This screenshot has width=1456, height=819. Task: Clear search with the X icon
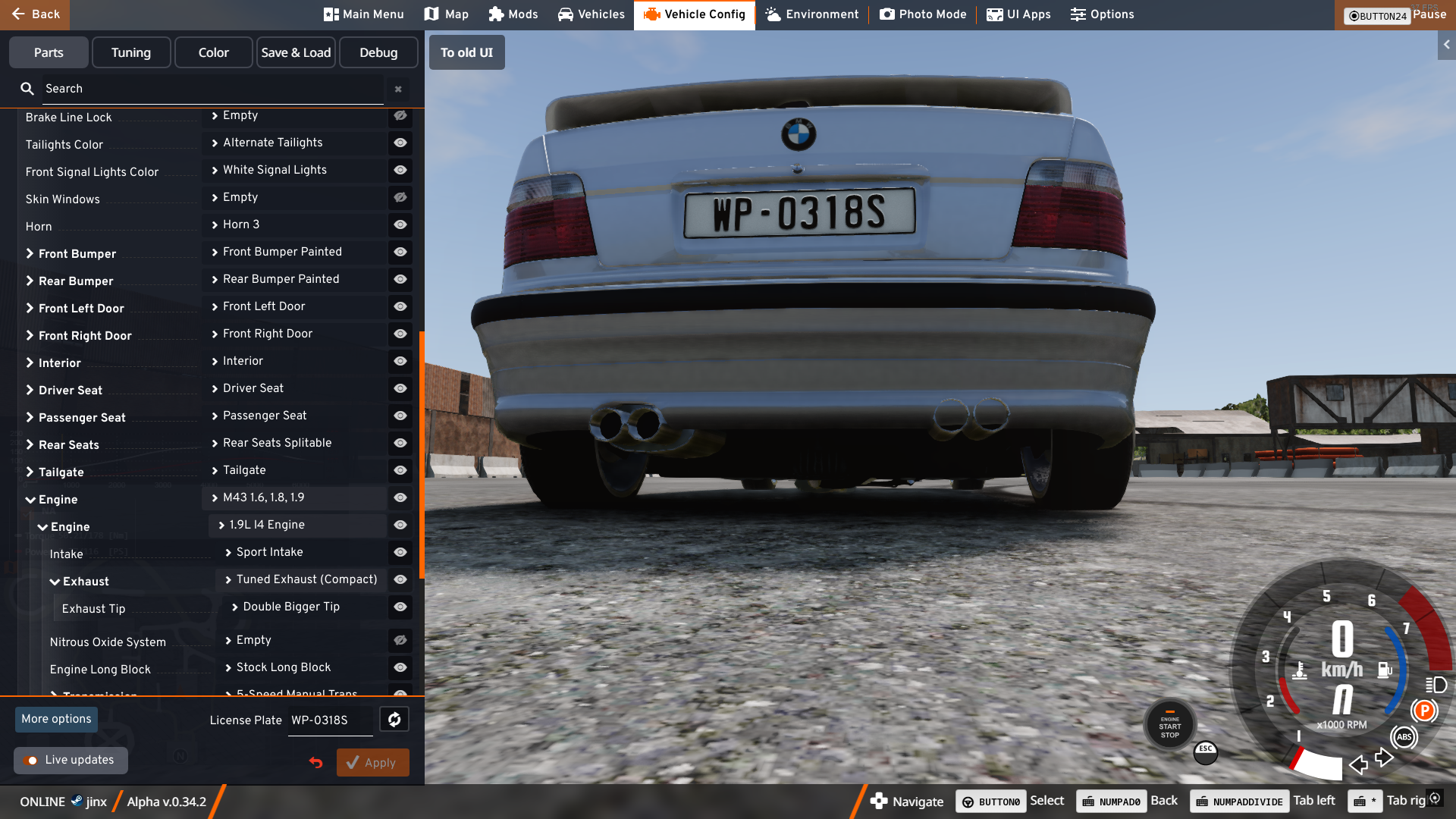coord(398,89)
